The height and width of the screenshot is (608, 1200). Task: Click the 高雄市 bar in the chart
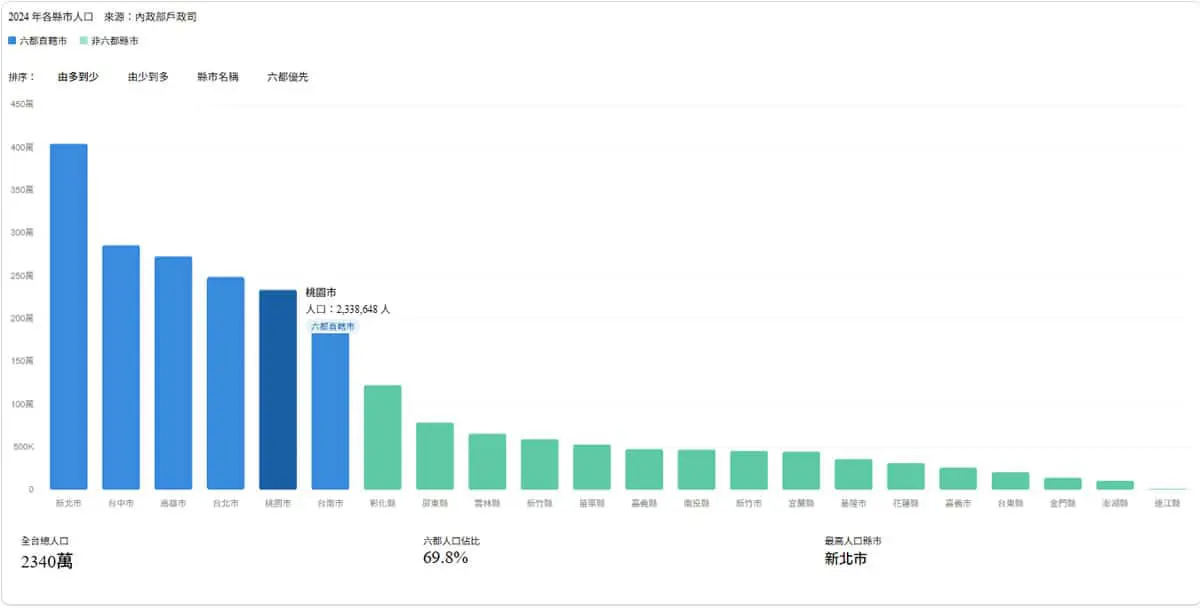[x=173, y=373]
